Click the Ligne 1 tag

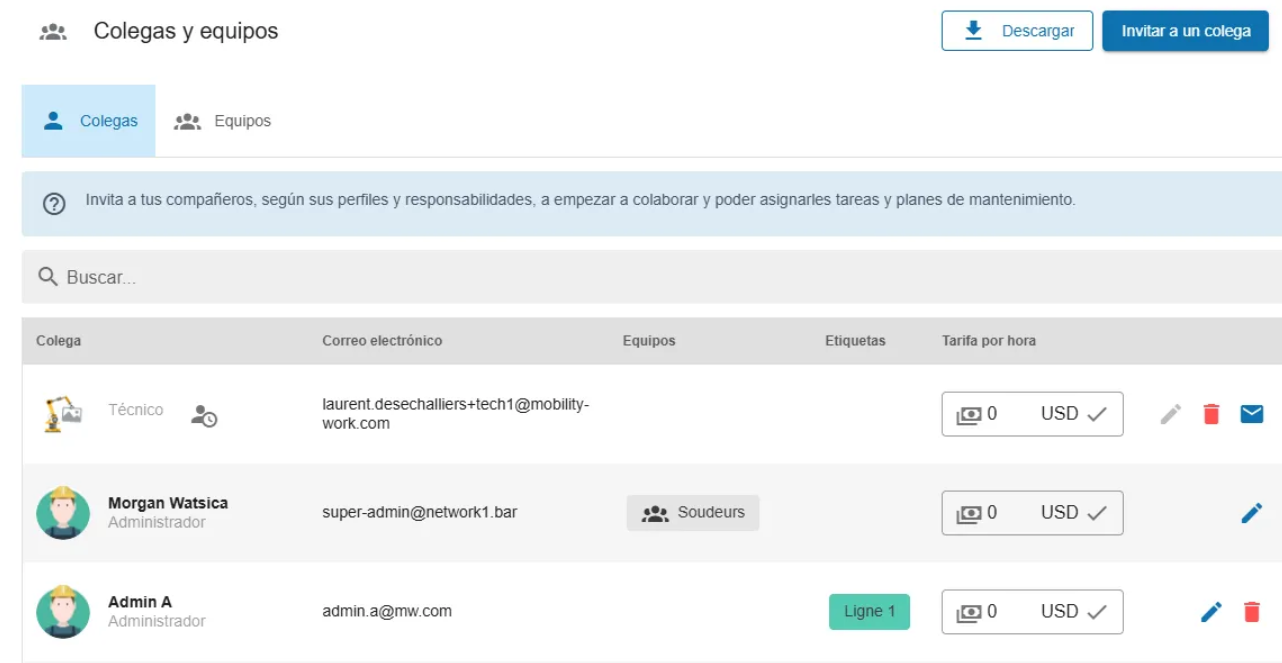click(869, 612)
